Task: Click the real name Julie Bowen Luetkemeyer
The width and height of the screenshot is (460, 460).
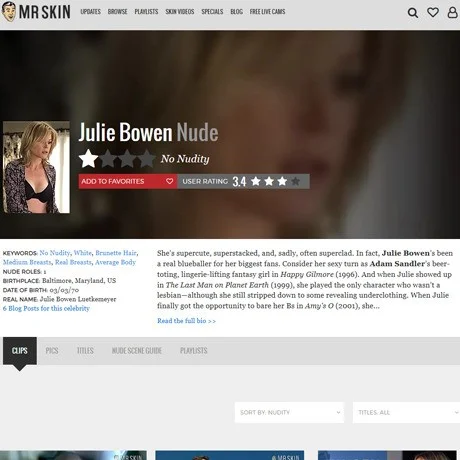Action: pos(78,299)
